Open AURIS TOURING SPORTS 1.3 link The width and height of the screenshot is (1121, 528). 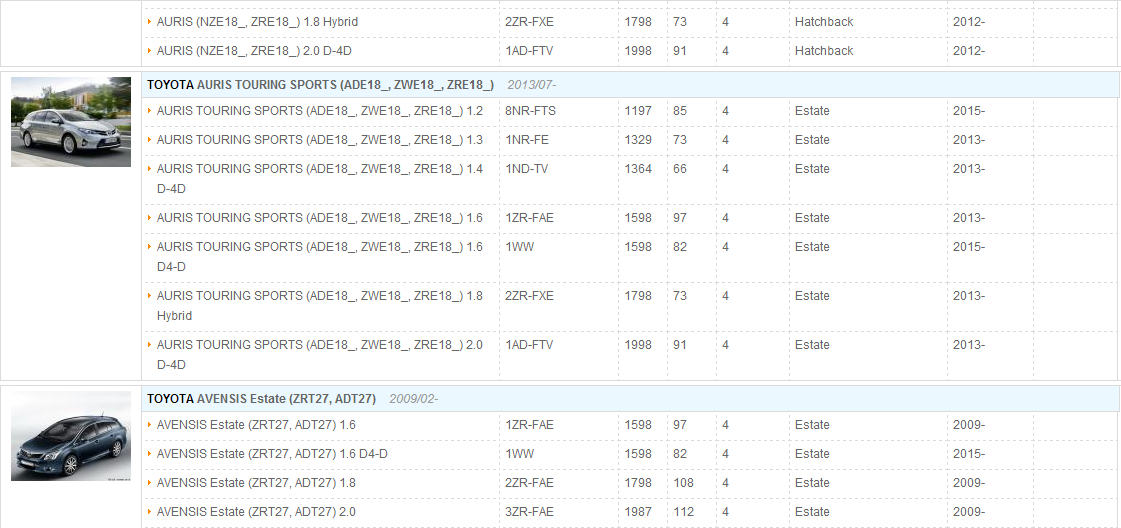point(320,140)
